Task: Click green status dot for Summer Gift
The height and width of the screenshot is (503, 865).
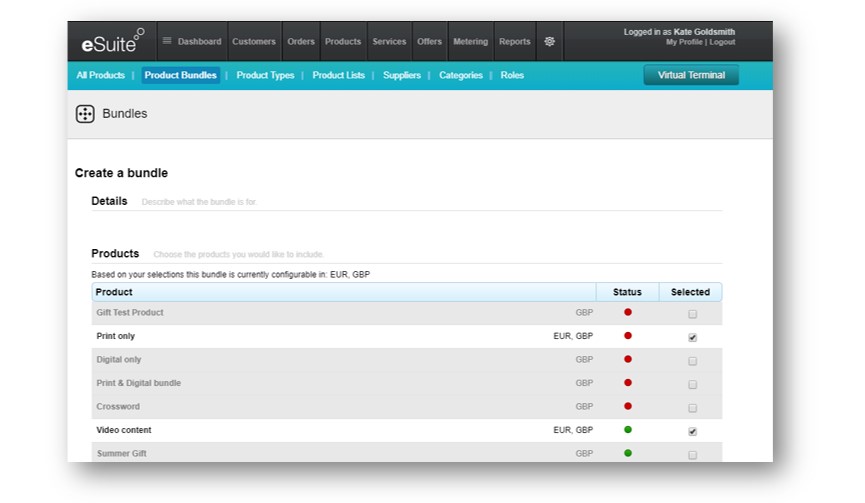Action: point(628,453)
